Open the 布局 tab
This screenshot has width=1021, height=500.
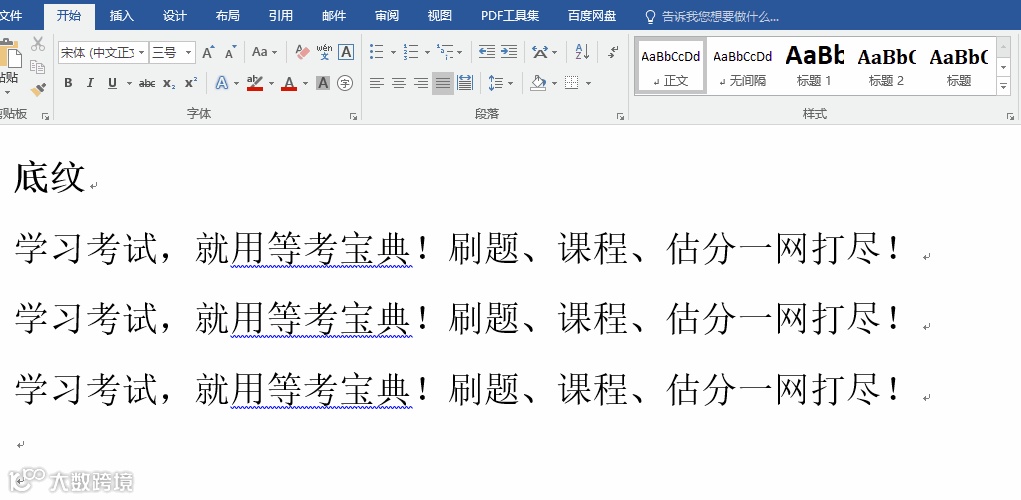(x=228, y=16)
